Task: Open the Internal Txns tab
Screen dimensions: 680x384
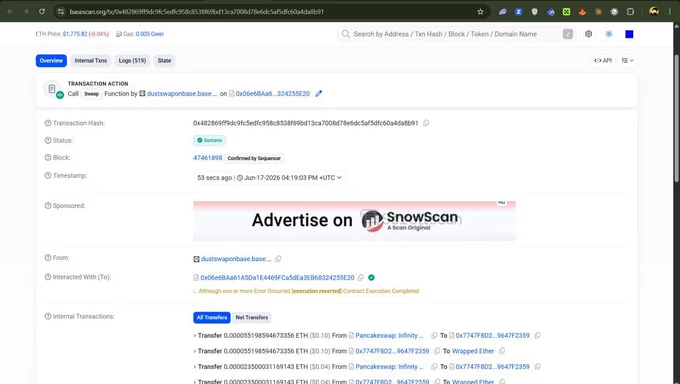Action: coord(91,61)
